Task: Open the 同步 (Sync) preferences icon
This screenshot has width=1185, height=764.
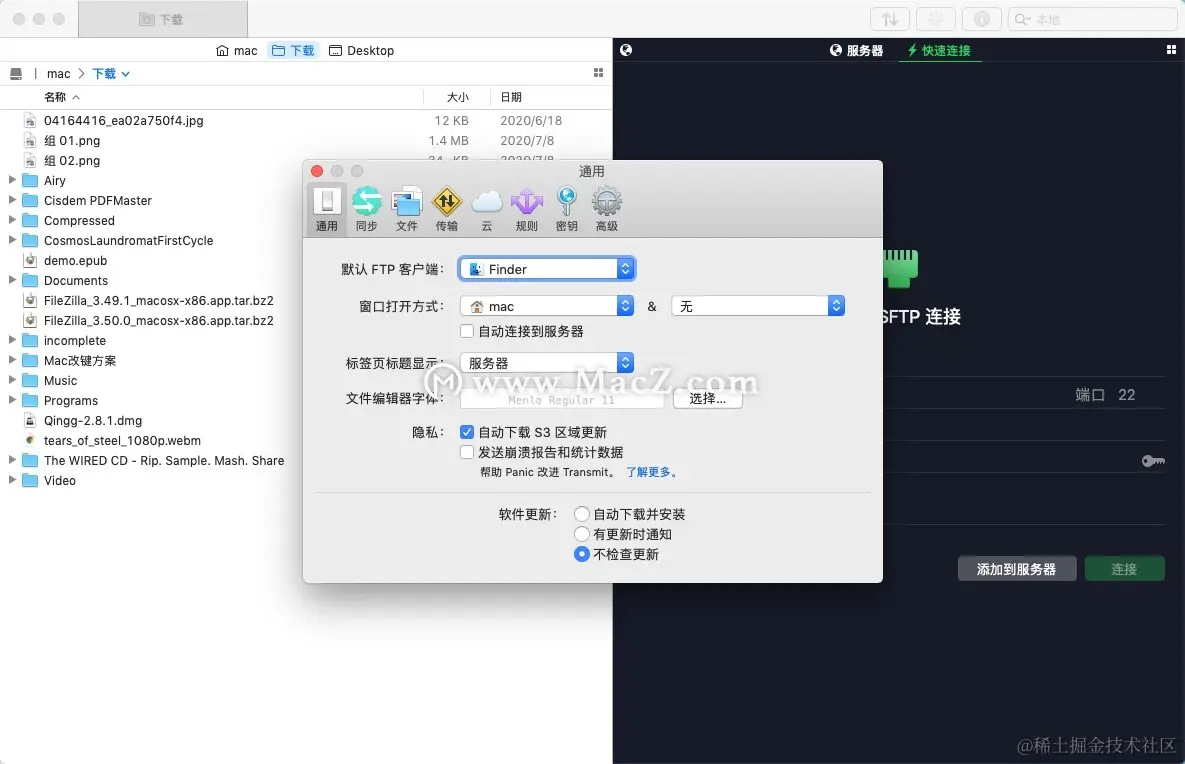Action: [367, 205]
